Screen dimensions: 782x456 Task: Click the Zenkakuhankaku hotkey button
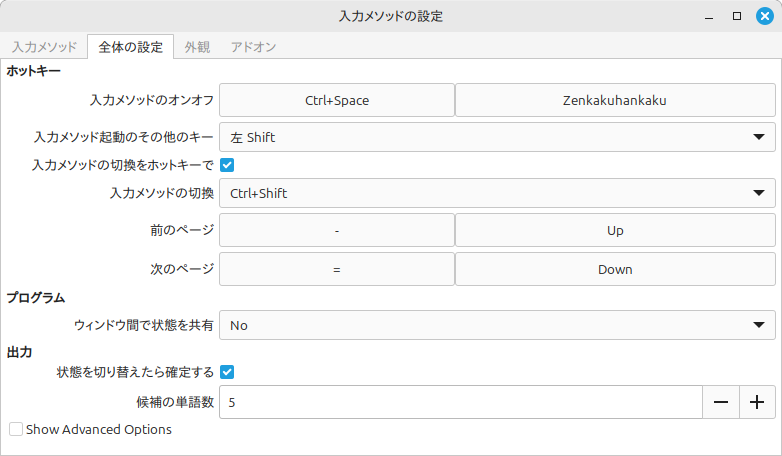[615, 100]
